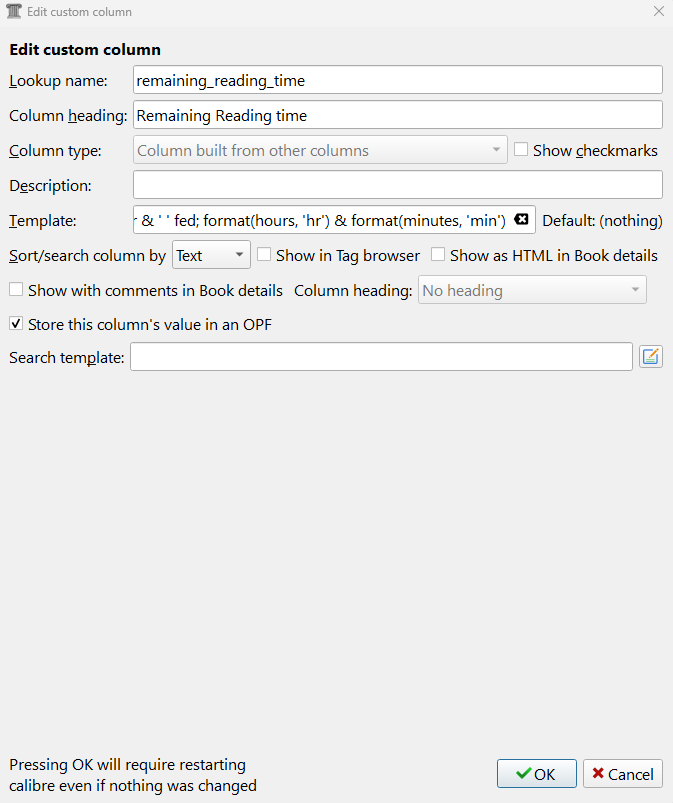The width and height of the screenshot is (673, 803).
Task: Enable the Show checkmarks checkbox
Action: (521, 150)
